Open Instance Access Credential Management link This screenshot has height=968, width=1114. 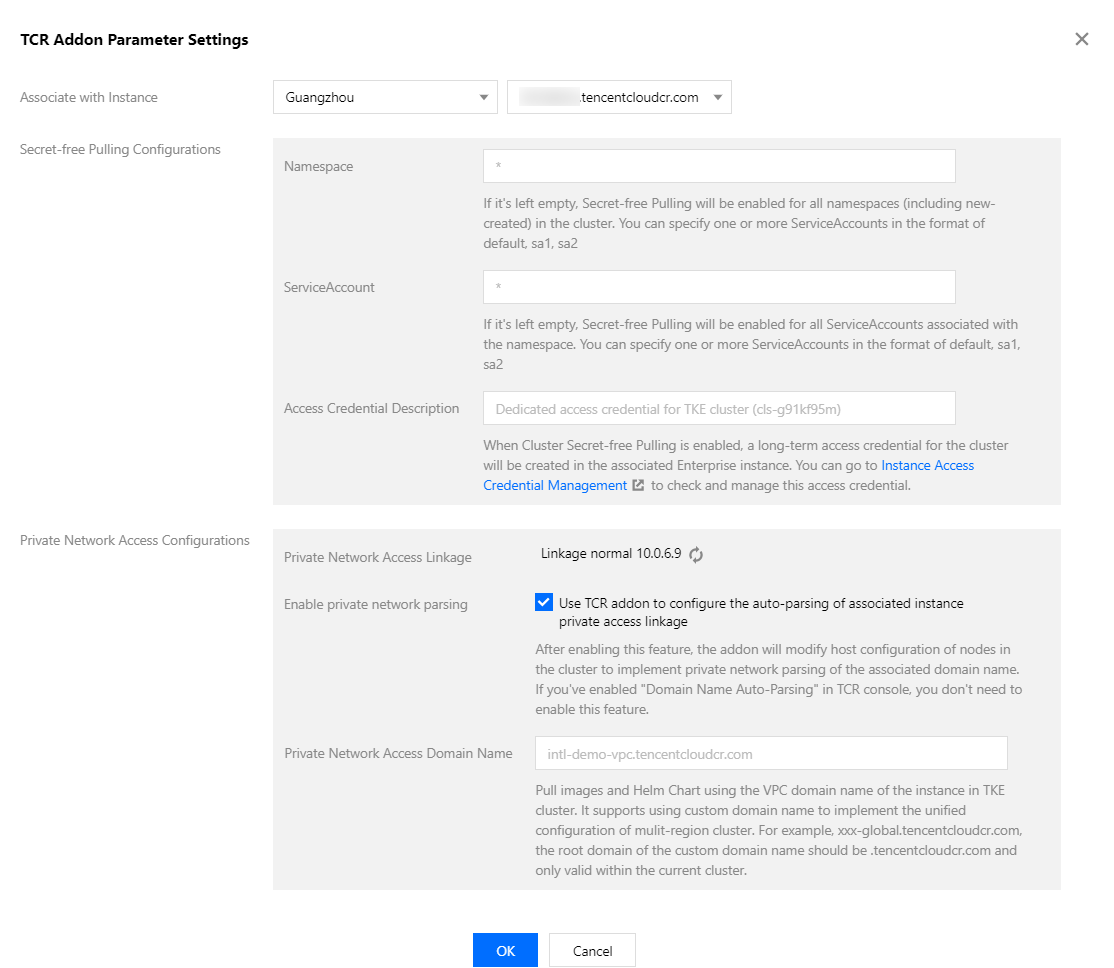point(728,475)
